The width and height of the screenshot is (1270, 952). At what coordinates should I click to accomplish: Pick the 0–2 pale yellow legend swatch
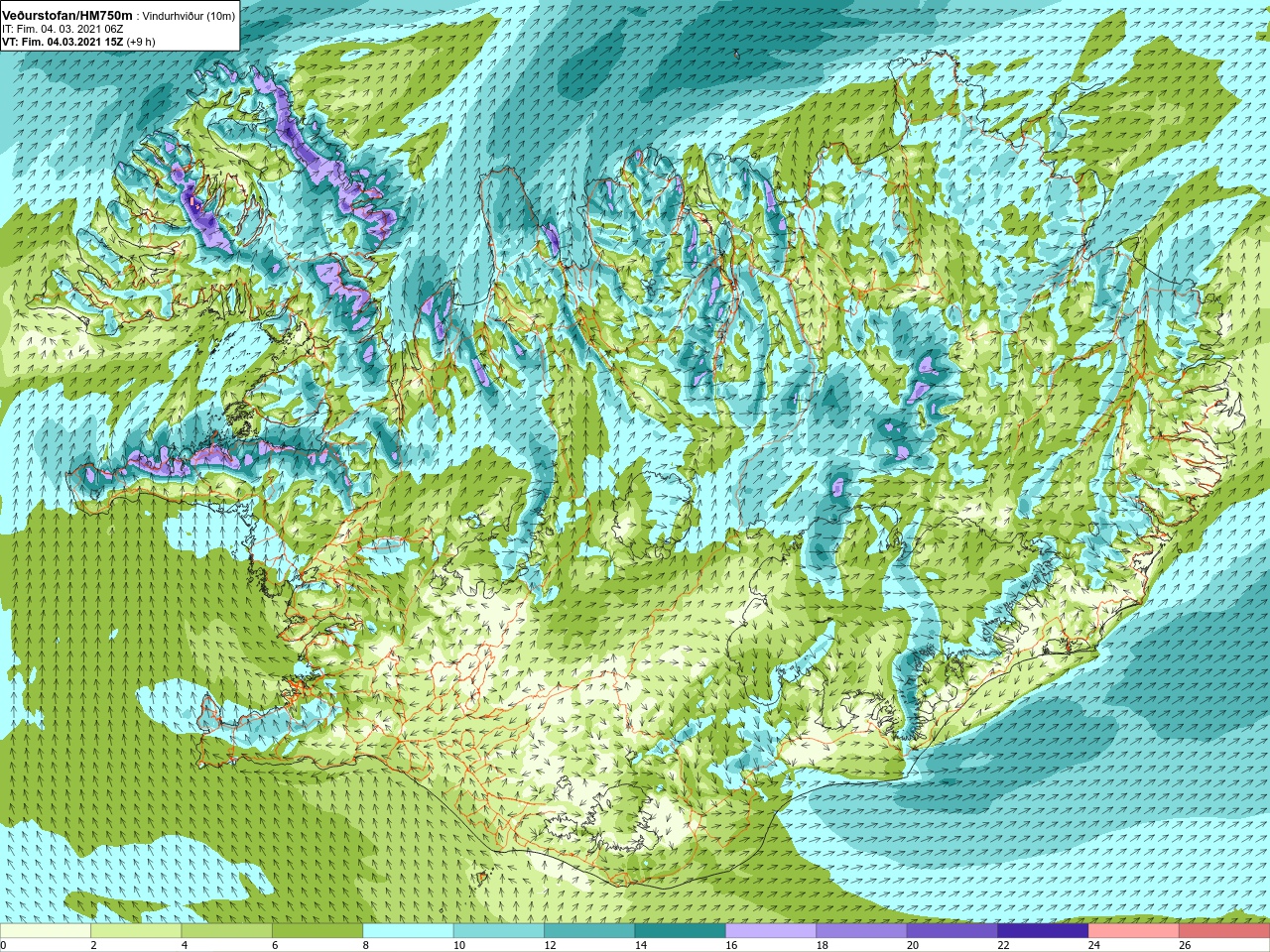coord(46,931)
